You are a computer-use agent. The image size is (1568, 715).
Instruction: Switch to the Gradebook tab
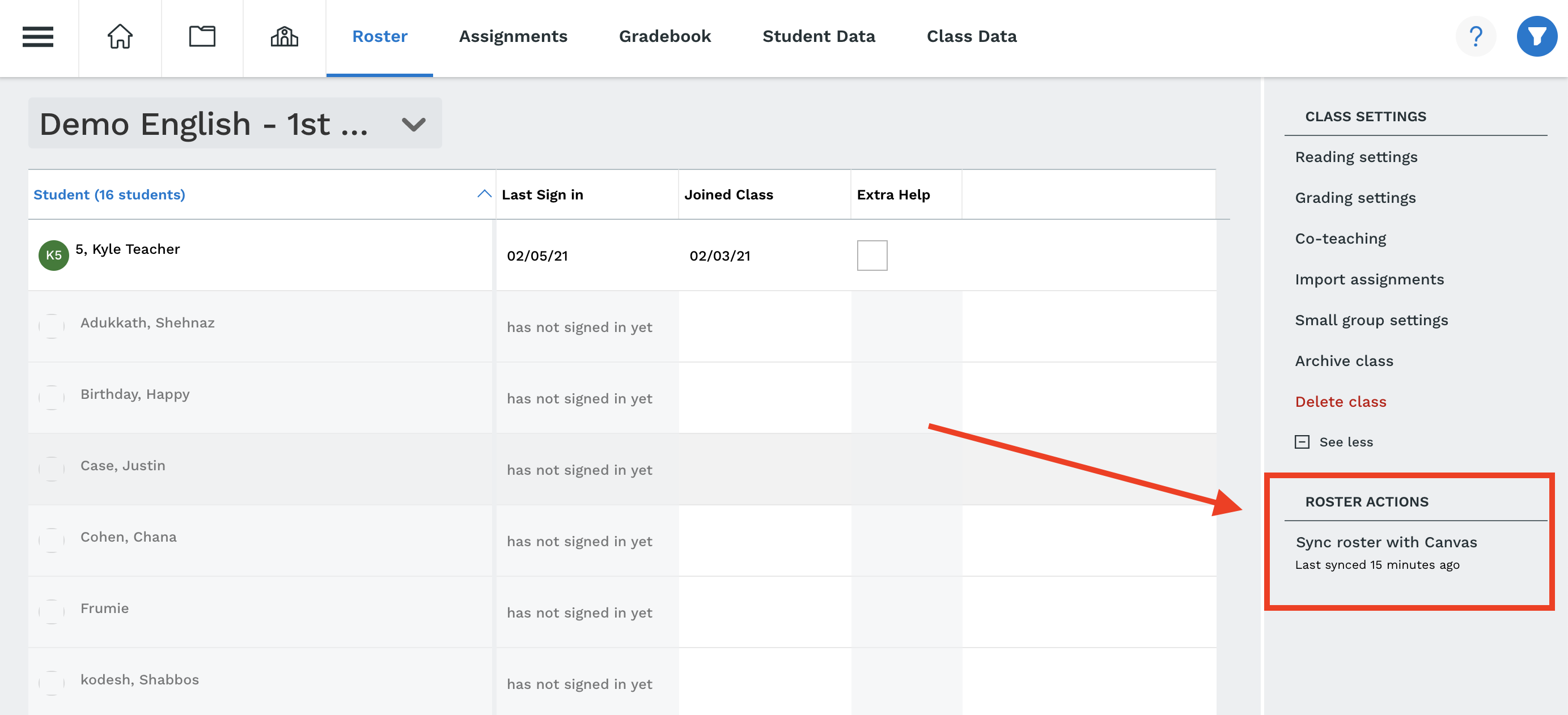click(664, 36)
